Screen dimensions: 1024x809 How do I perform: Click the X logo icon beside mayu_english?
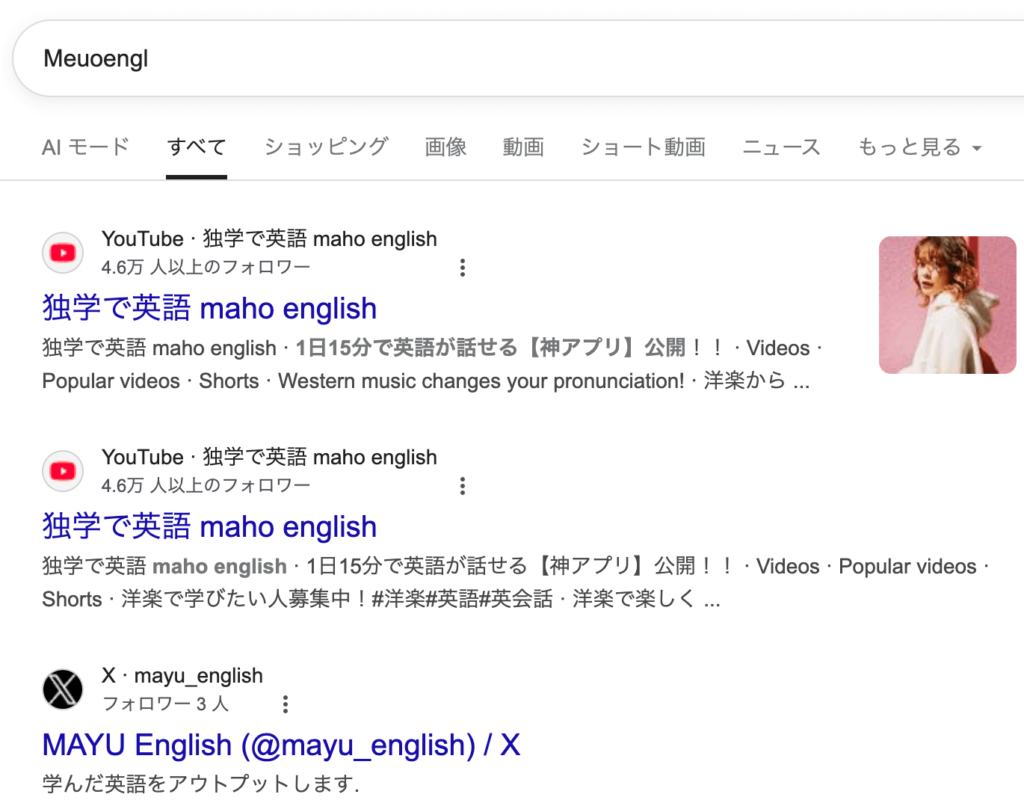point(63,689)
